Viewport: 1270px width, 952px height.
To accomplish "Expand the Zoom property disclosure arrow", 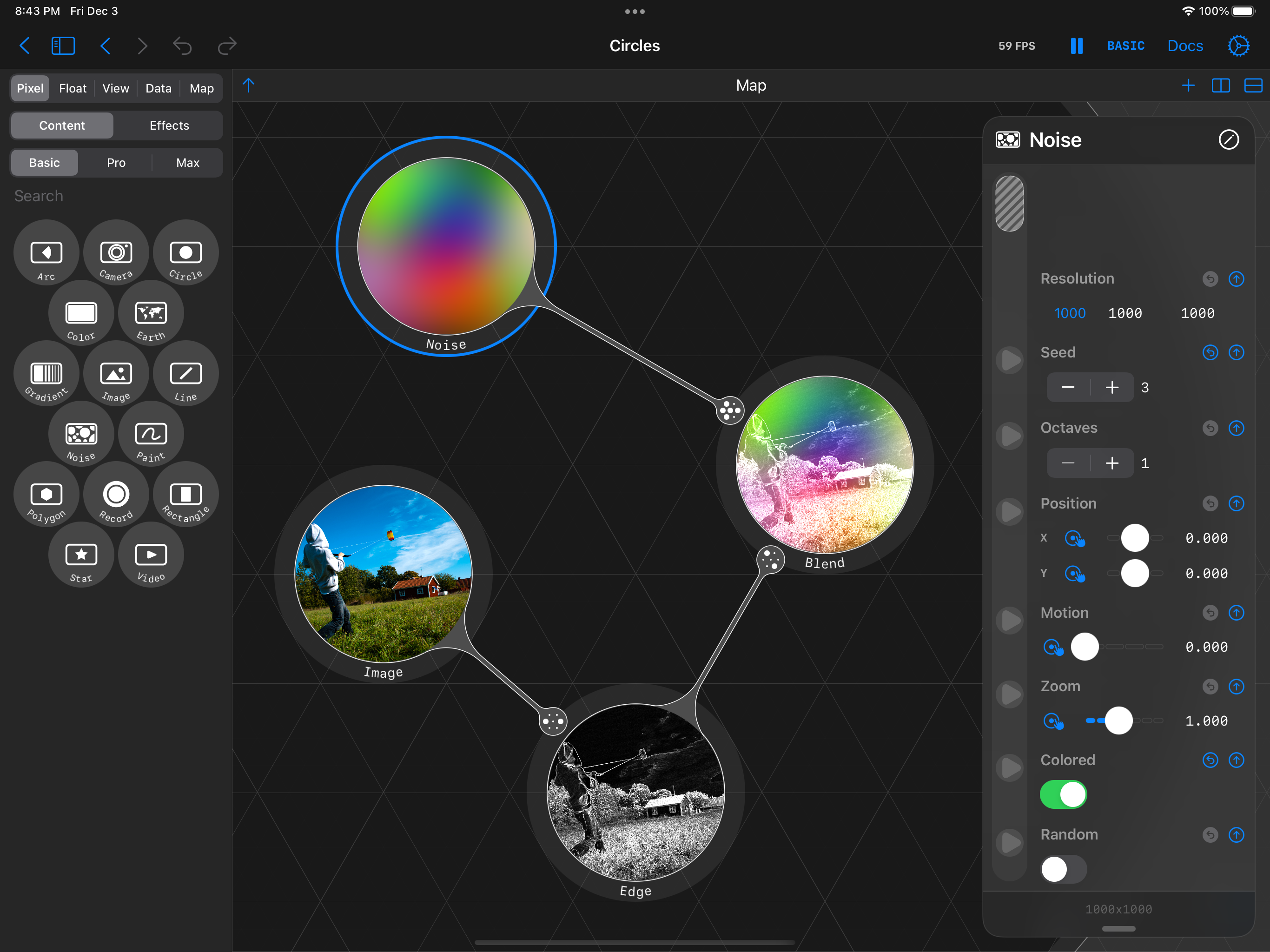I will (x=1010, y=694).
